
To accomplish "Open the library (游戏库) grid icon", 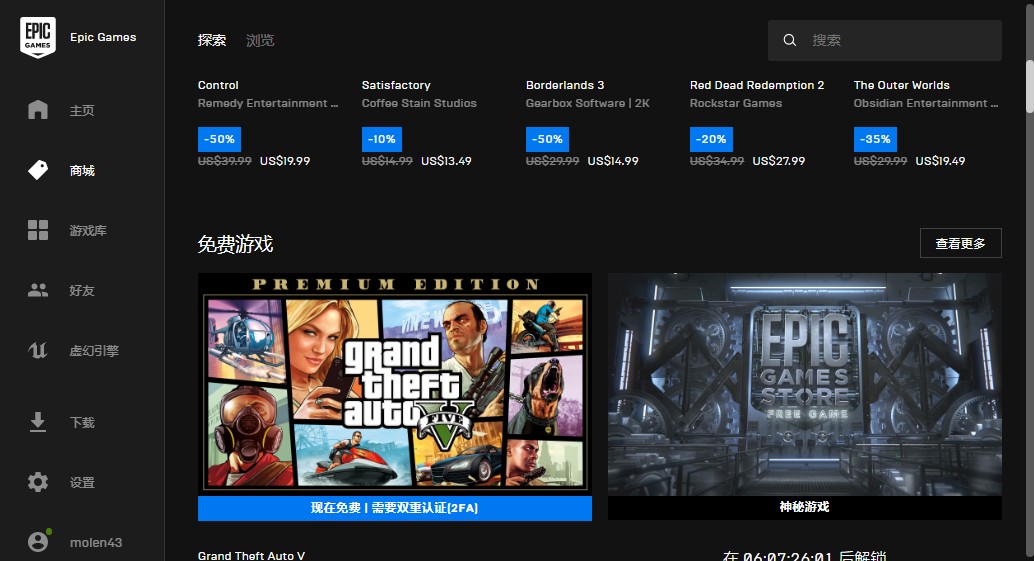I will 38,230.
